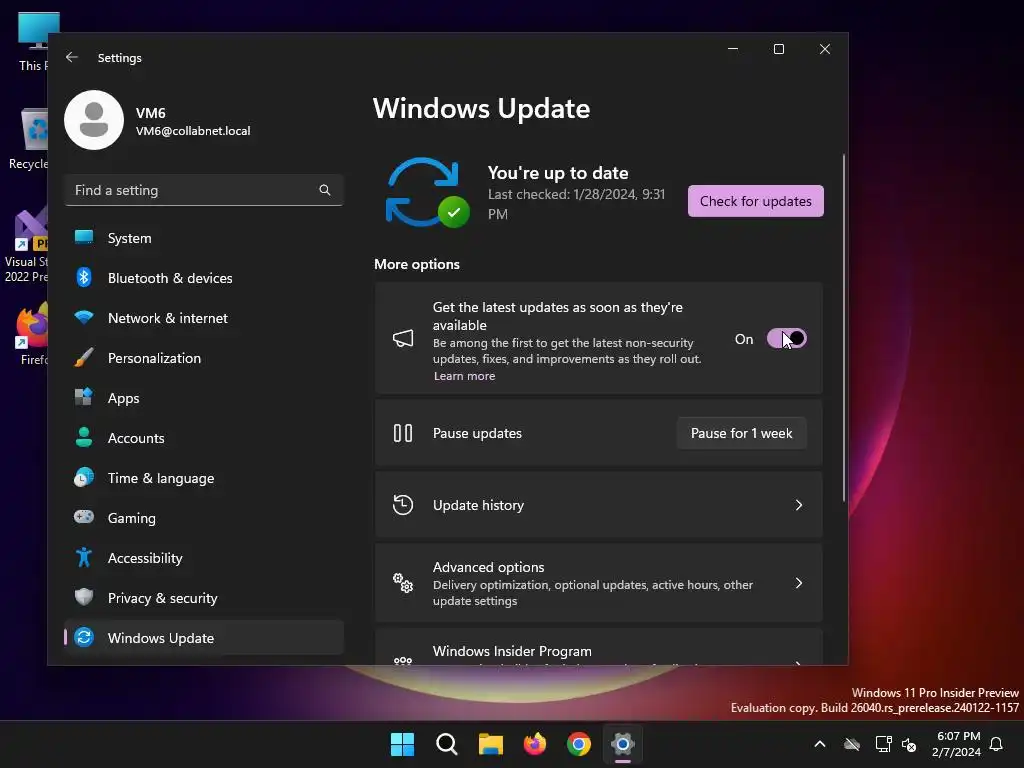Screen dimensions: 1024x768
Task: Launch Firefox from the taskbar
Action: (x=535, y=744)
